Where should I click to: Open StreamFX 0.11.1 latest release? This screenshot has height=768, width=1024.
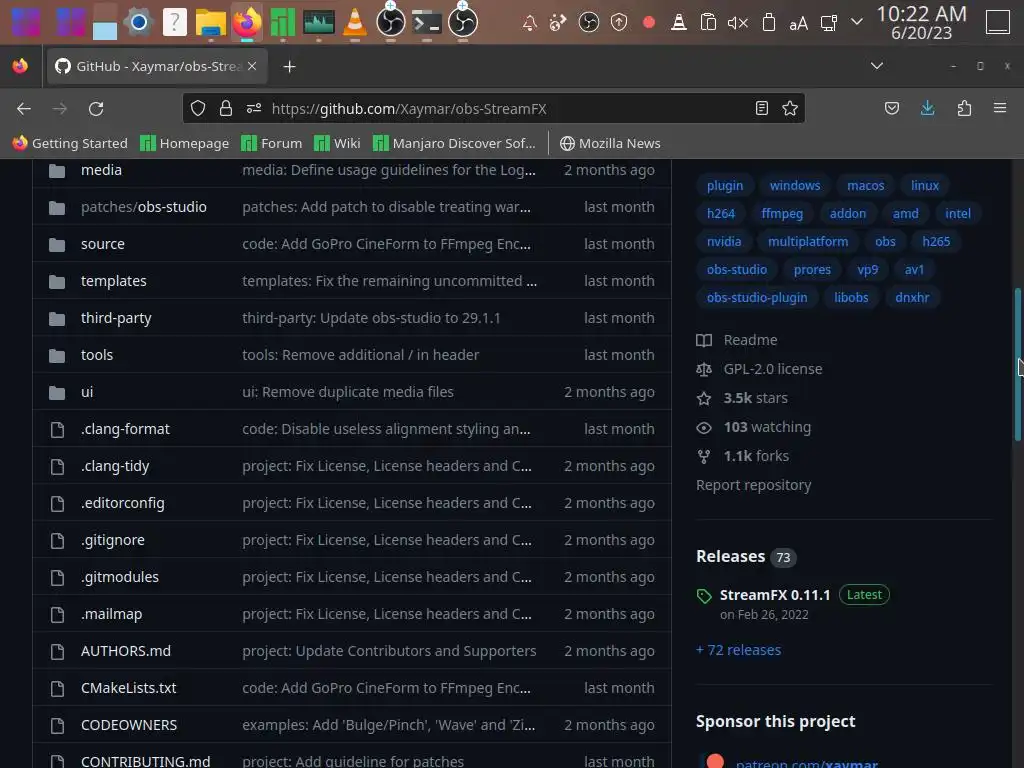pyautogui.click(x=775, y=595)
